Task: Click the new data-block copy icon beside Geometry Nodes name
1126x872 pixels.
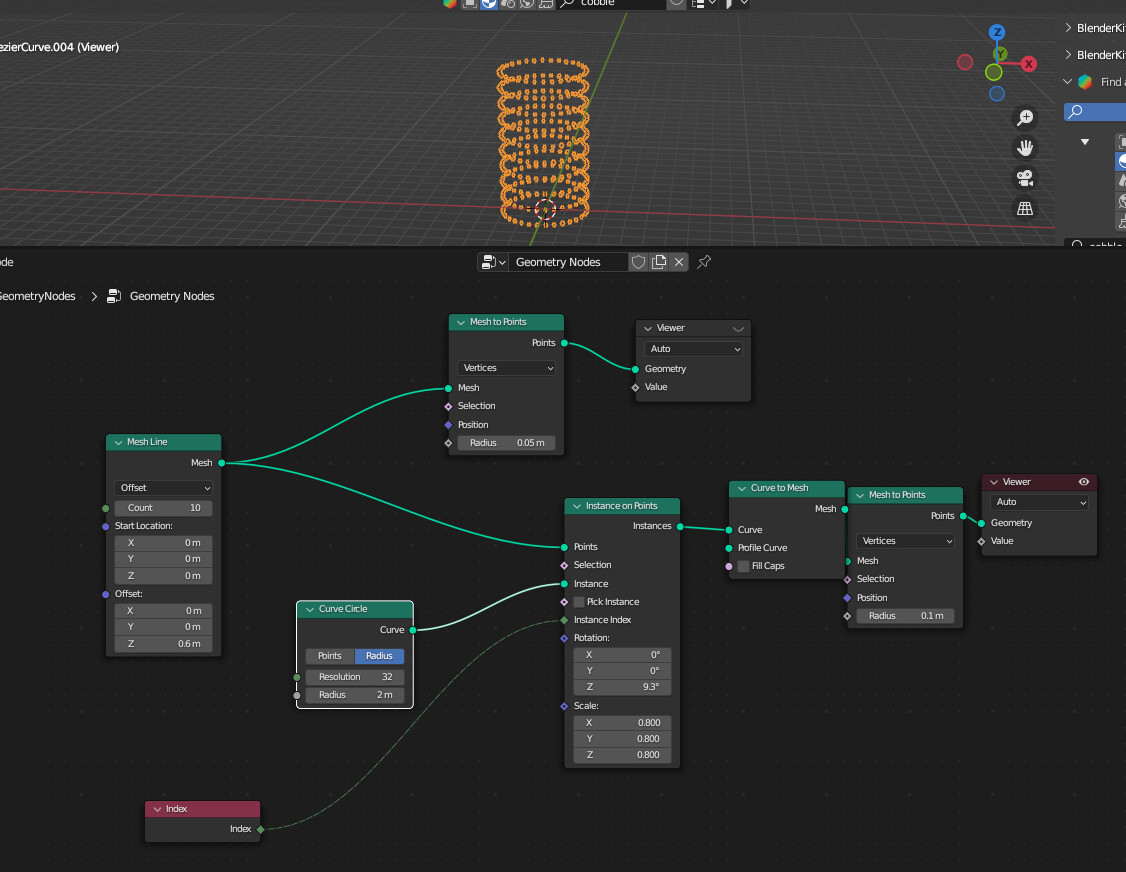Action: pos(658,261)
